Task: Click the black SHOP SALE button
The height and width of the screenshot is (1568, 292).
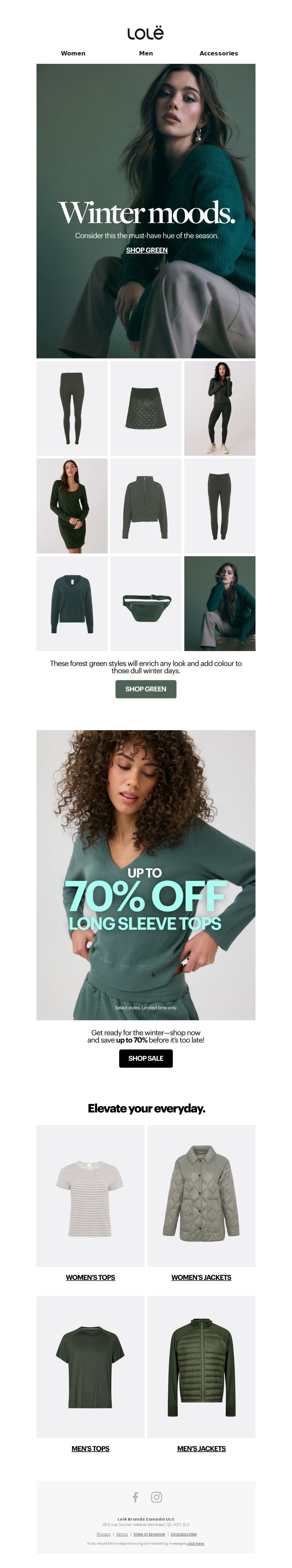Action: 146,1058
